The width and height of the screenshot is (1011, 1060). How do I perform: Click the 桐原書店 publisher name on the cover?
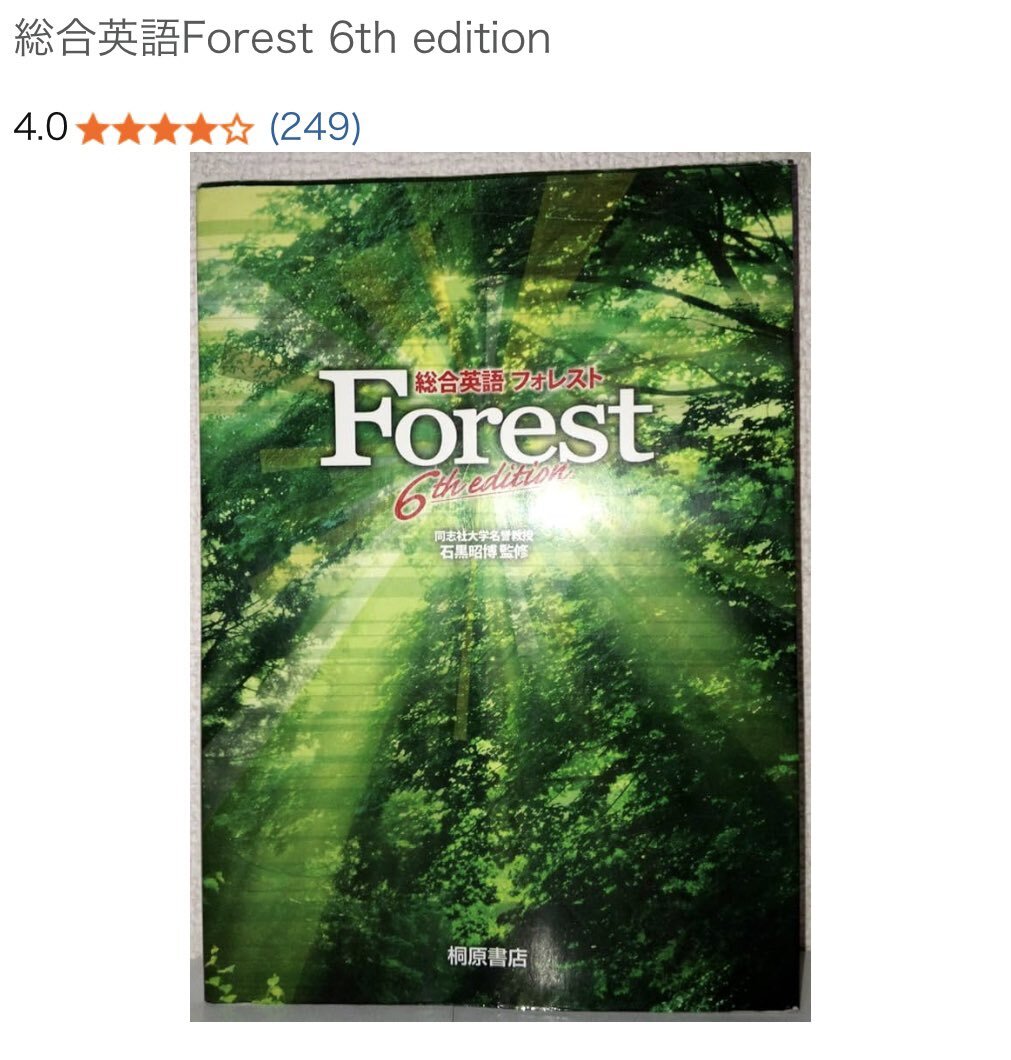[487, 957]
